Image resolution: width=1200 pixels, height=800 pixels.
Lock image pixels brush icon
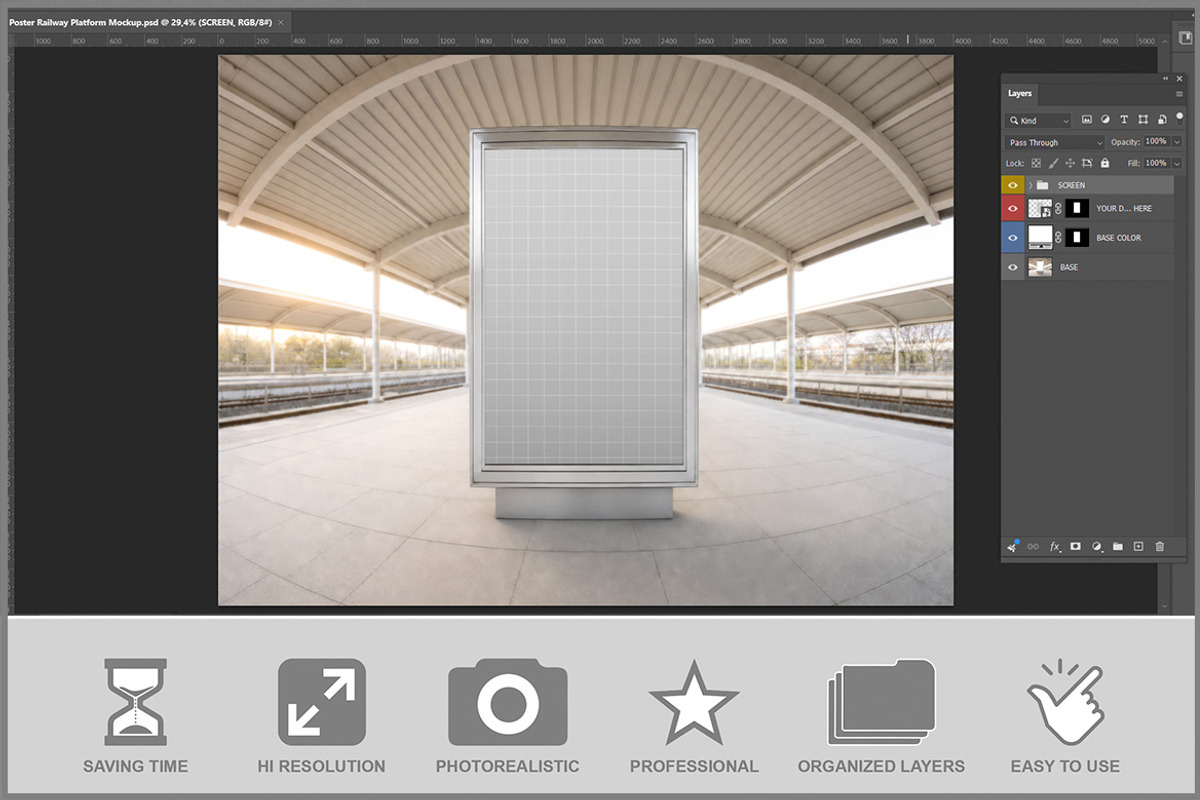point(1053,163)
